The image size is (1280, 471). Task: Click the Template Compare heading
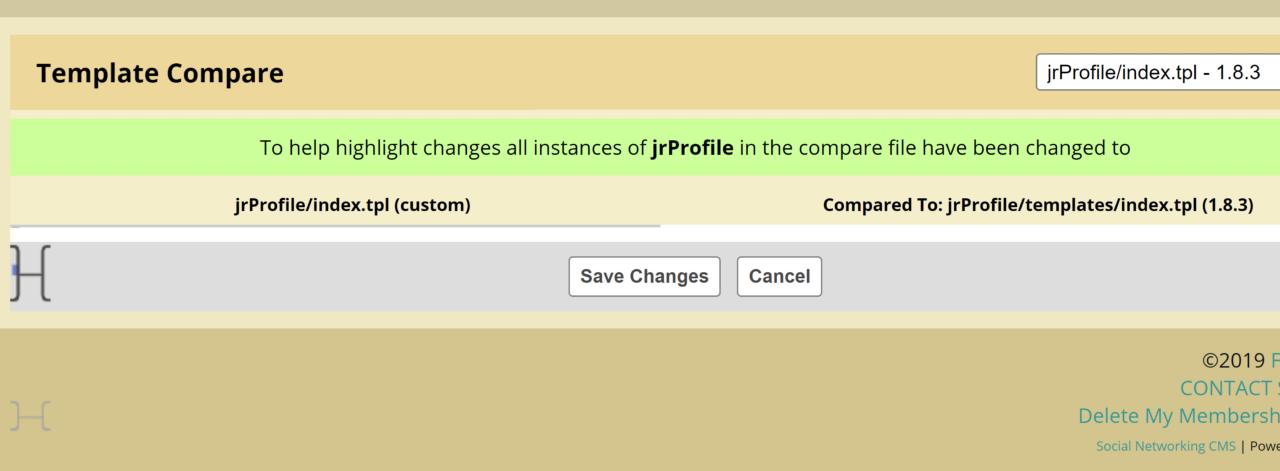click(x=160, y=73)
